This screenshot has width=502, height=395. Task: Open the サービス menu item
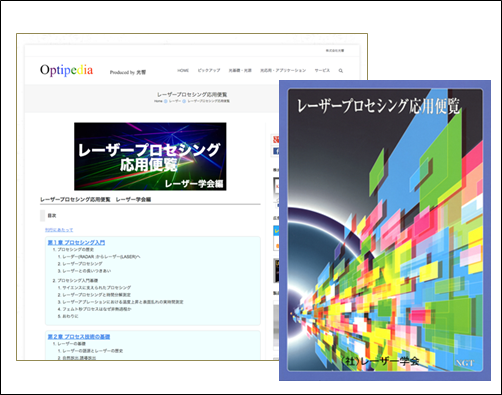coord(322,71)
